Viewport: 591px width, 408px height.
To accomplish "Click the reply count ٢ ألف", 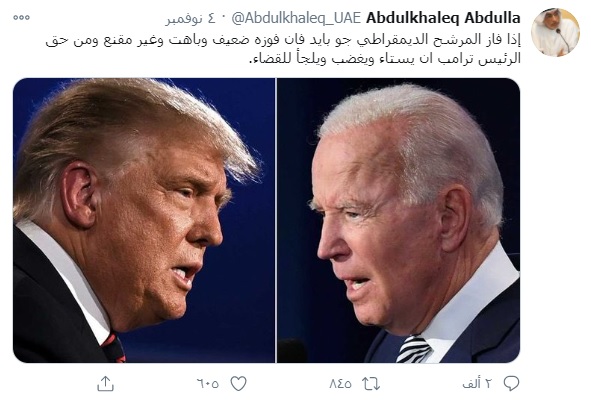I will (478, 383).
